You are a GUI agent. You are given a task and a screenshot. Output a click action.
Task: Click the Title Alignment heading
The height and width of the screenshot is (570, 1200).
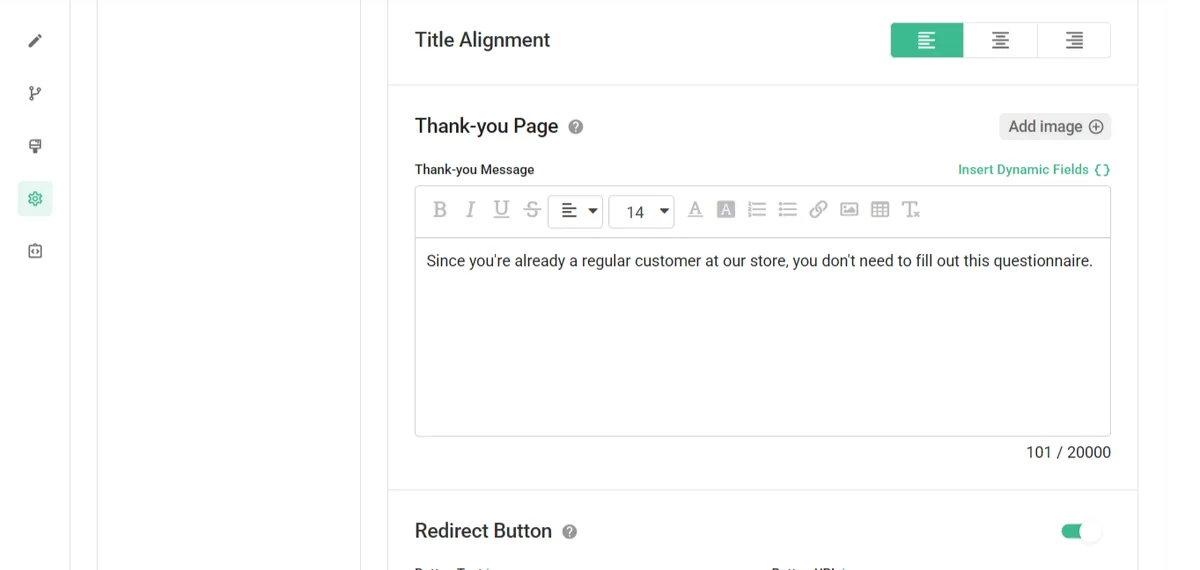click(x=482, y=40)
